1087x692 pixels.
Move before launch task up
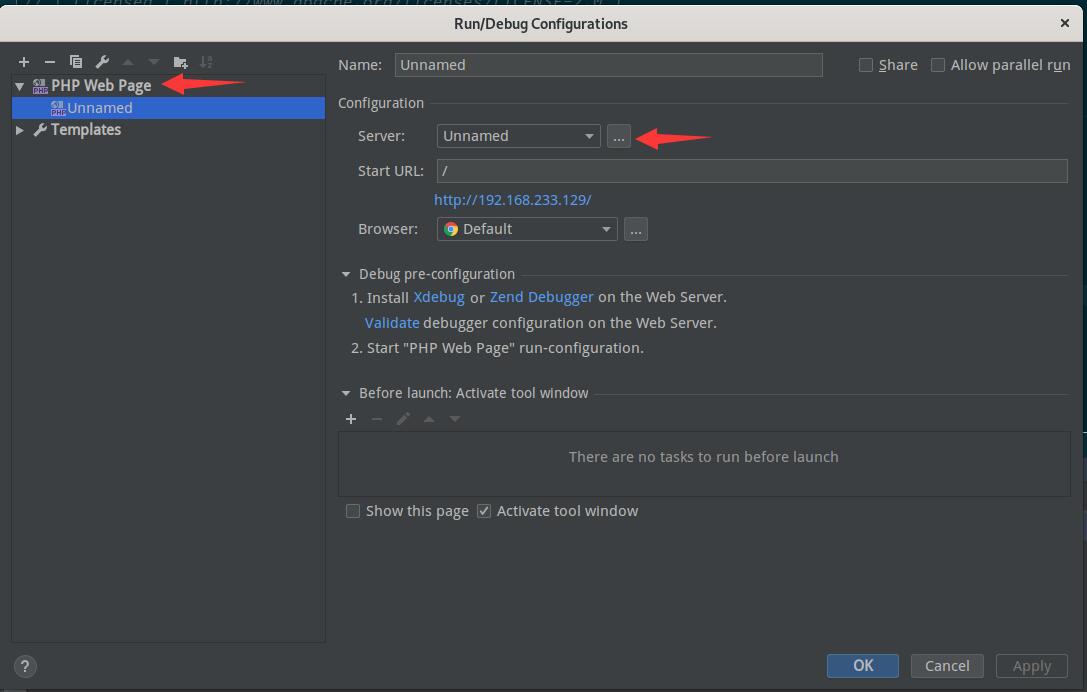pyautogui.click(x=429, y=419)
